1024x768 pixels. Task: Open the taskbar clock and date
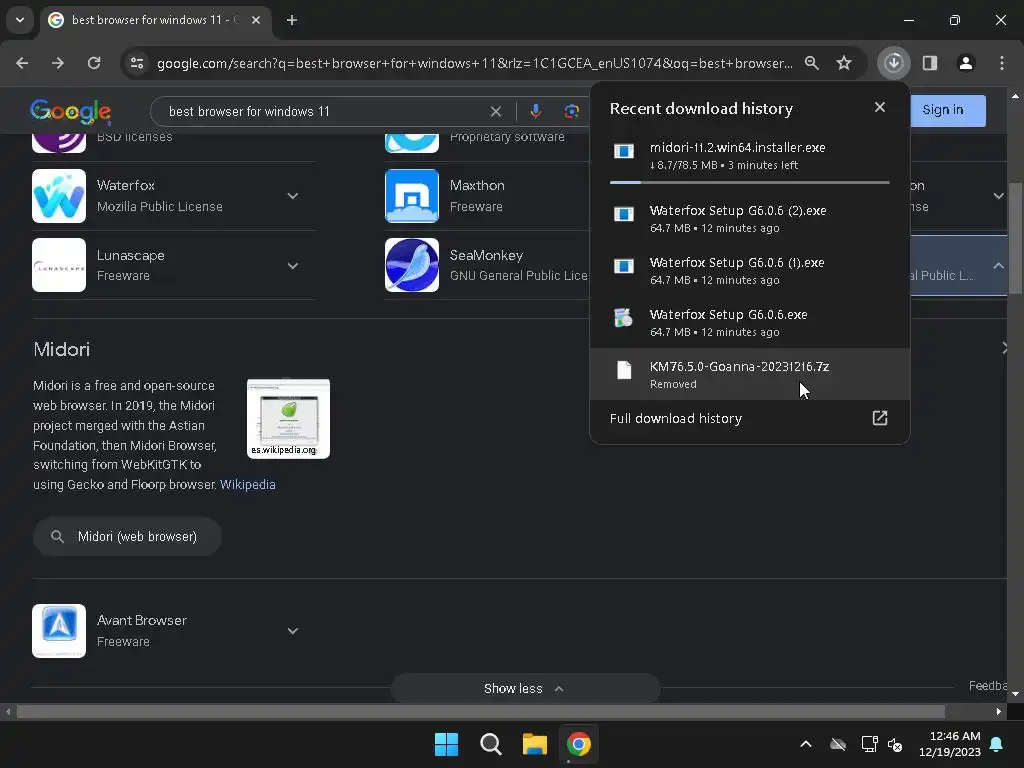pos(950,744)
